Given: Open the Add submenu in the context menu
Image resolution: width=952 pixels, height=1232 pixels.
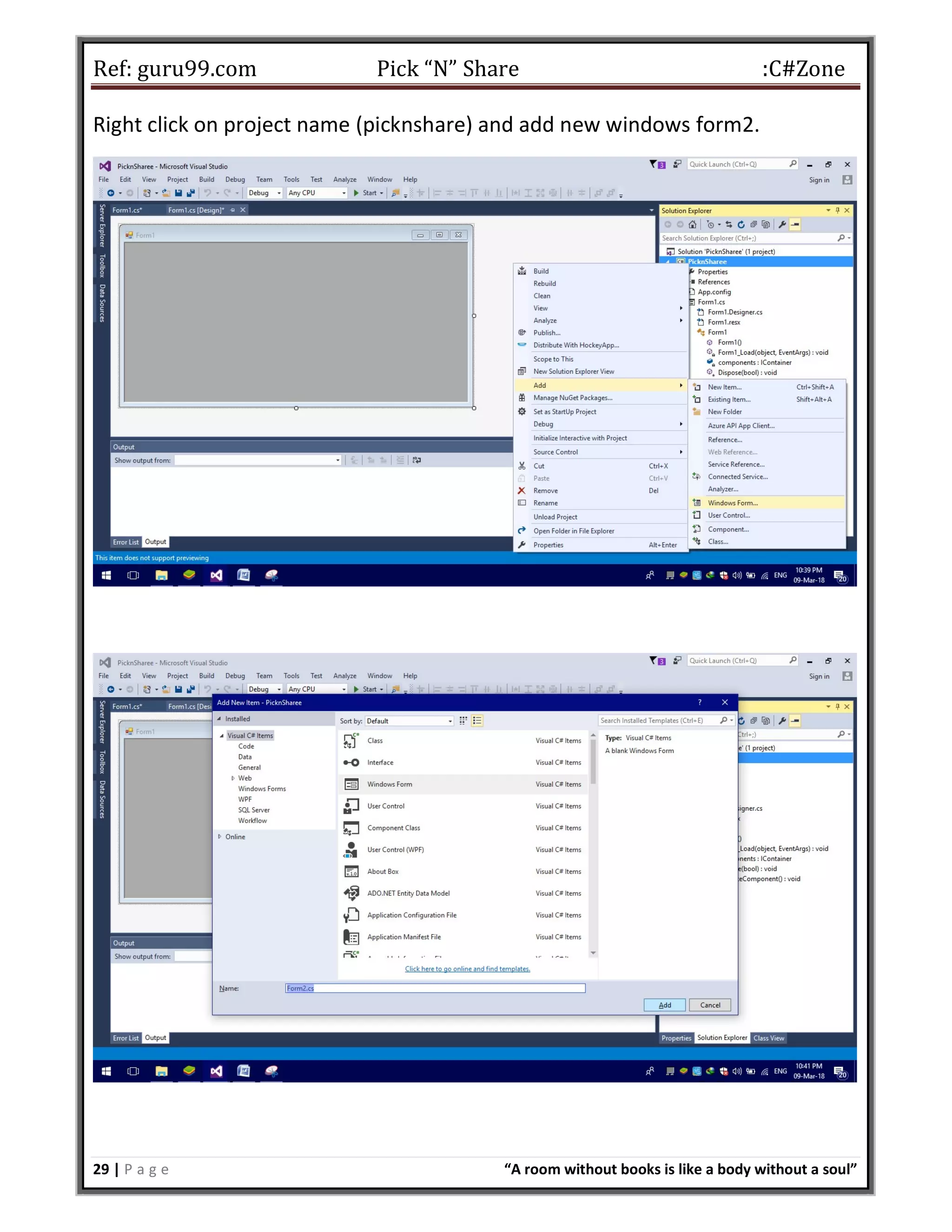Looking at the screenshot, I should pos(601,385).
